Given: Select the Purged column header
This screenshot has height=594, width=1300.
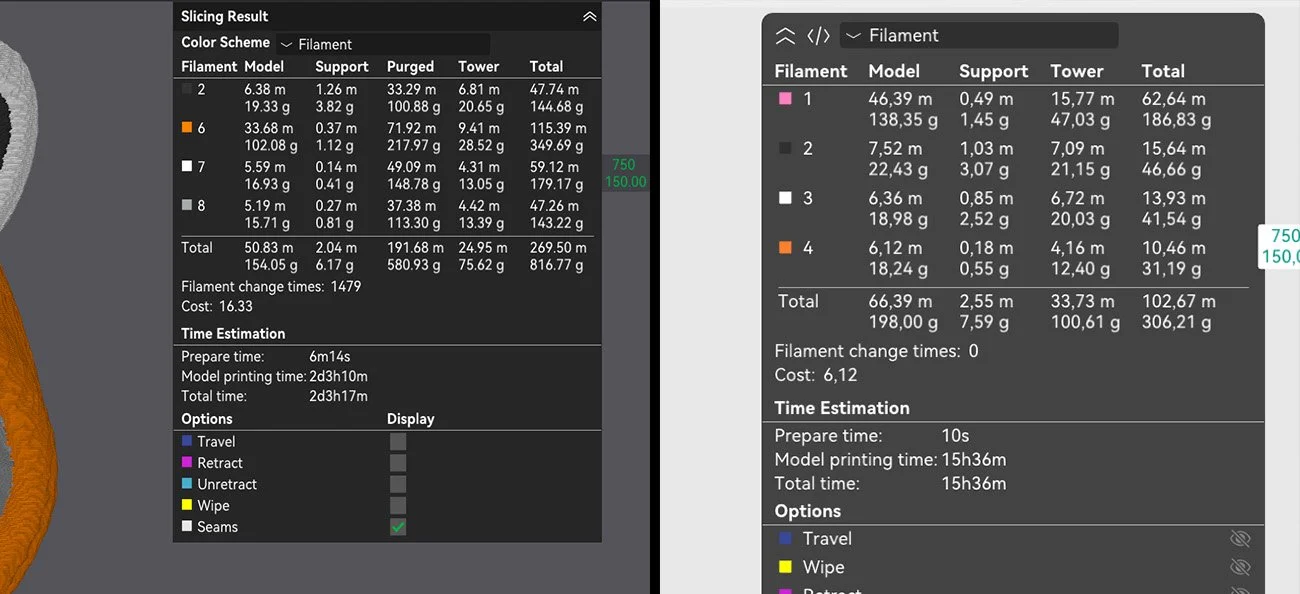Looking at the screenshot, I should coord(410,67).
